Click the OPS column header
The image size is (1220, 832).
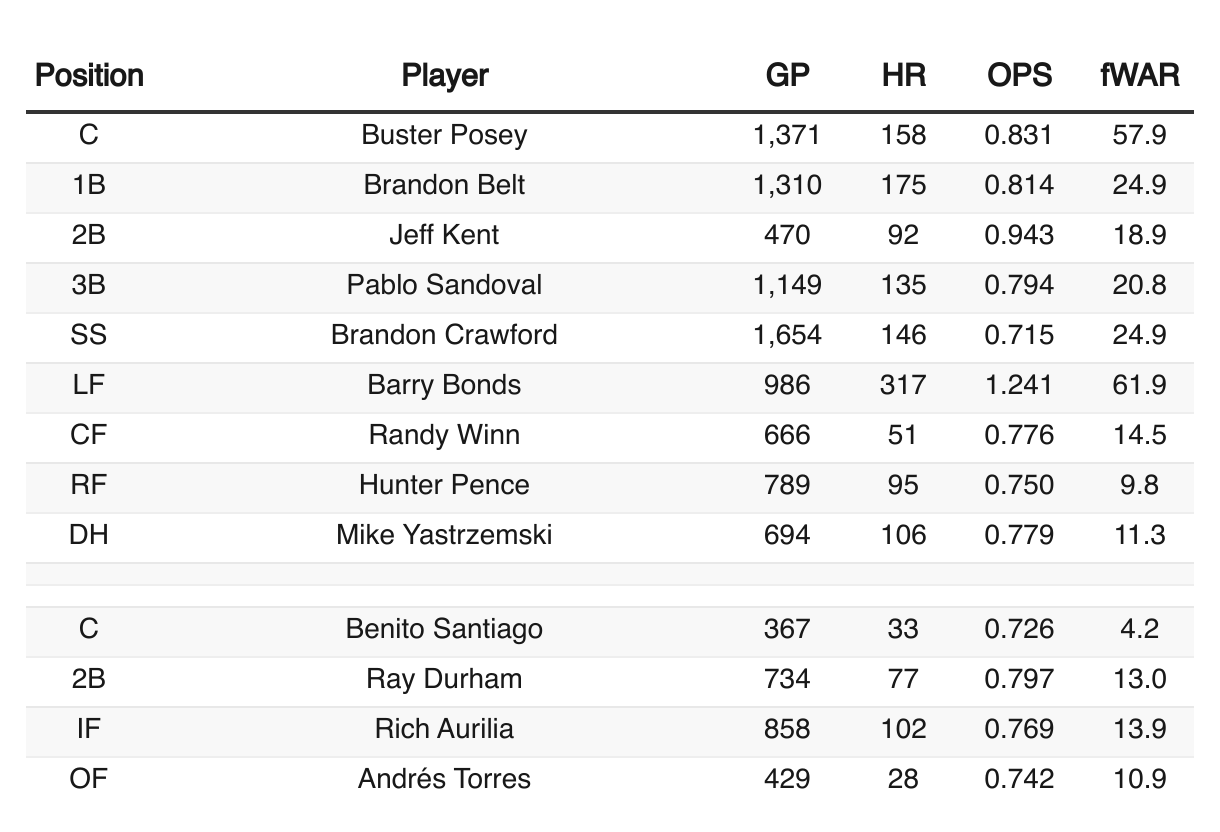coord(1019,76)
